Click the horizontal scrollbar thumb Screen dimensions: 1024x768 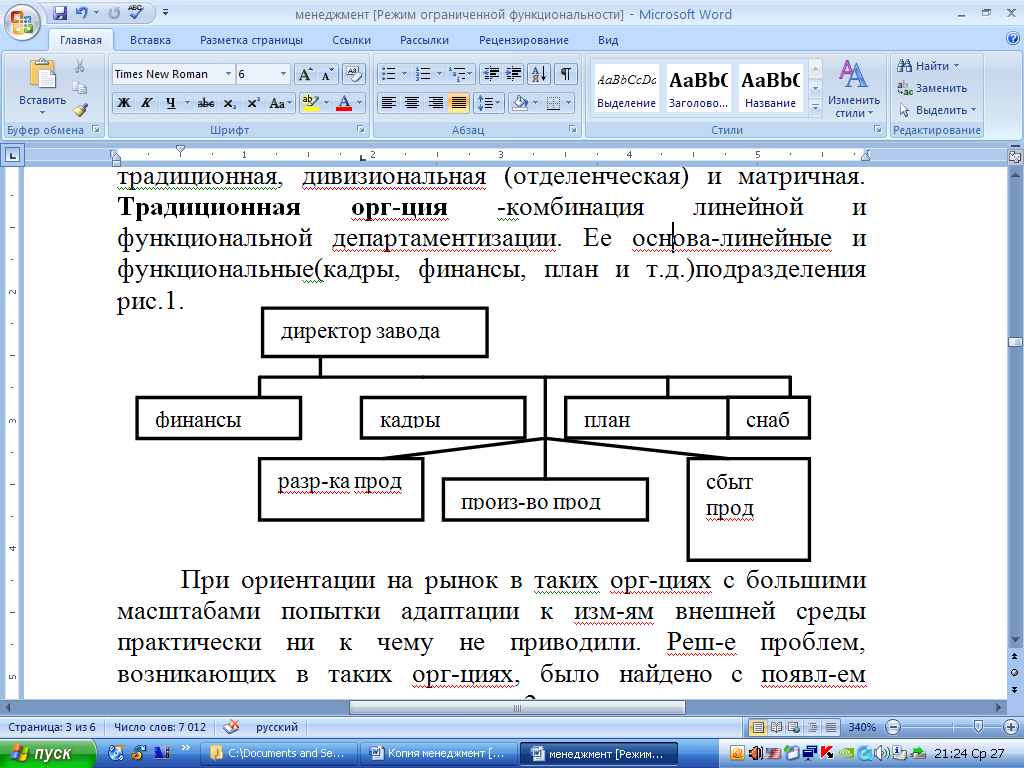pos(517,708)
